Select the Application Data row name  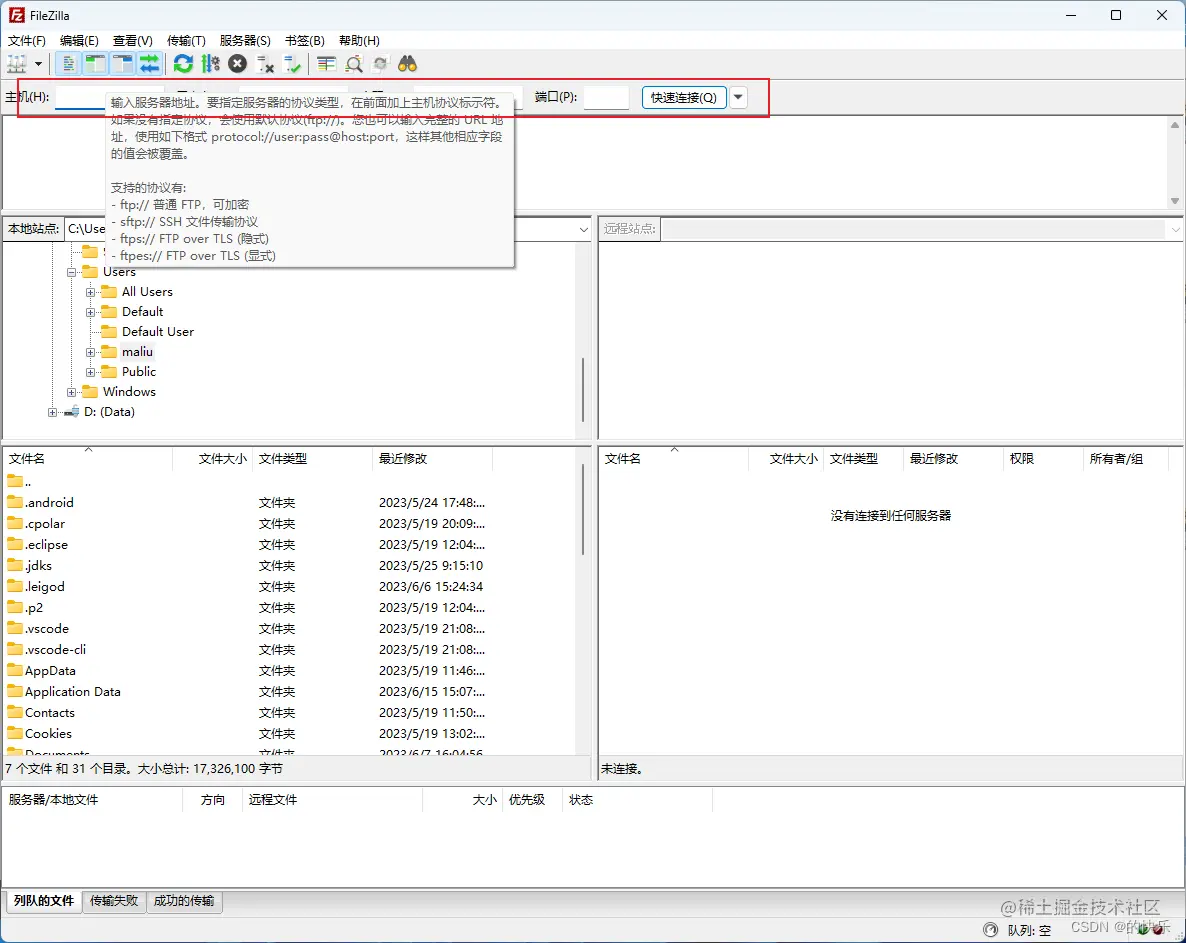pyautogui.click(x=73, y=691)
